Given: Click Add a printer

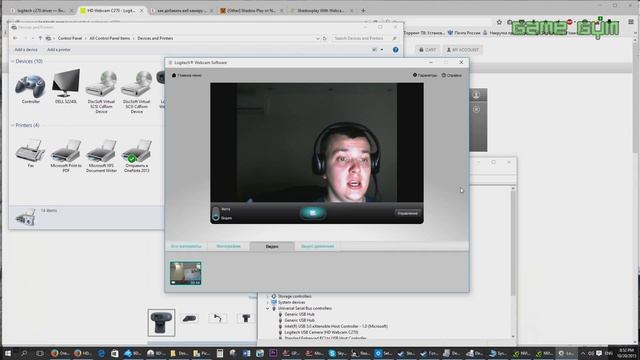Looking at the screenshot, I should pyautogui.click(x=59, y=50).
